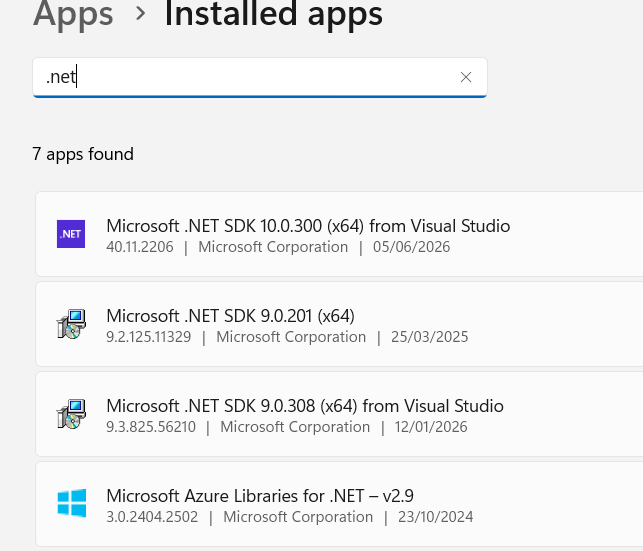The width and height of the screenshot is (643, 551).
Task: Click into the installed apps search box
Action: click(x=260, y=77)
